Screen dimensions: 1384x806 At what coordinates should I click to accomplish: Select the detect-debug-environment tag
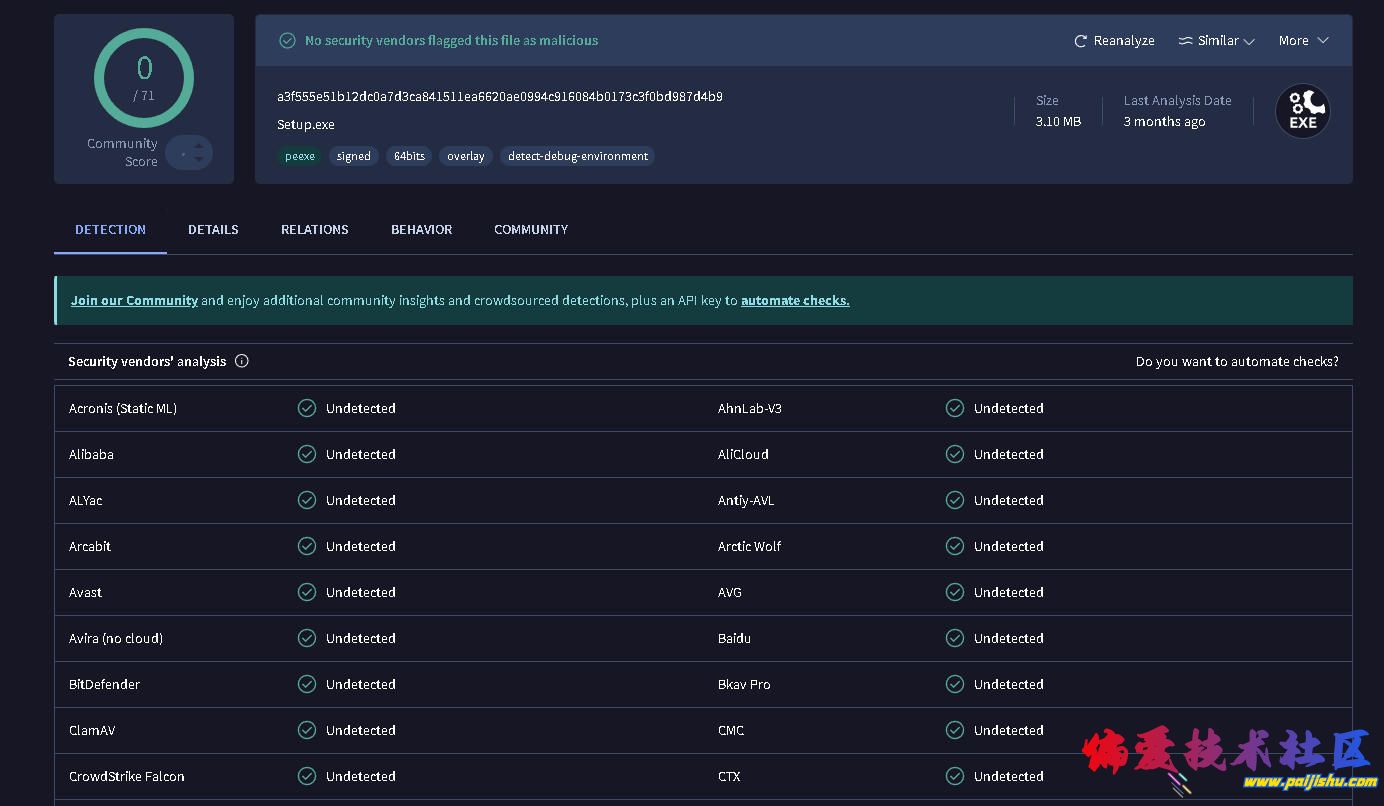577,156
